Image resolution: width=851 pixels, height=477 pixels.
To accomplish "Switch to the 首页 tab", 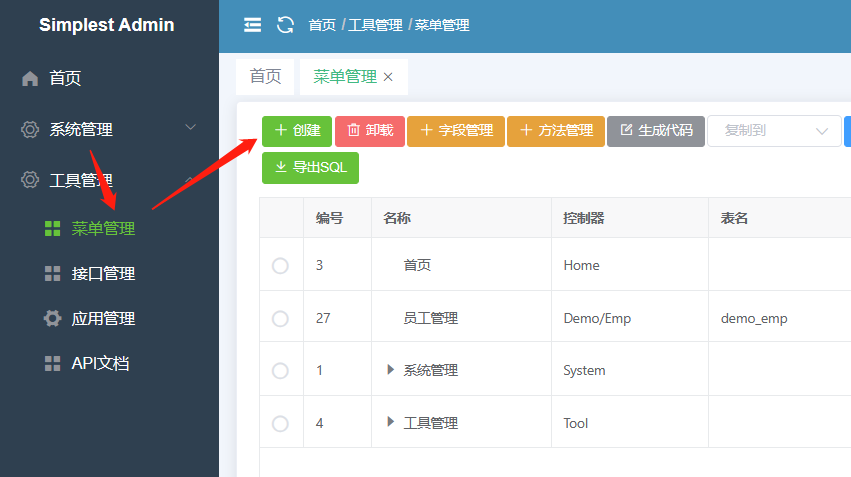I will coord(266,77).
